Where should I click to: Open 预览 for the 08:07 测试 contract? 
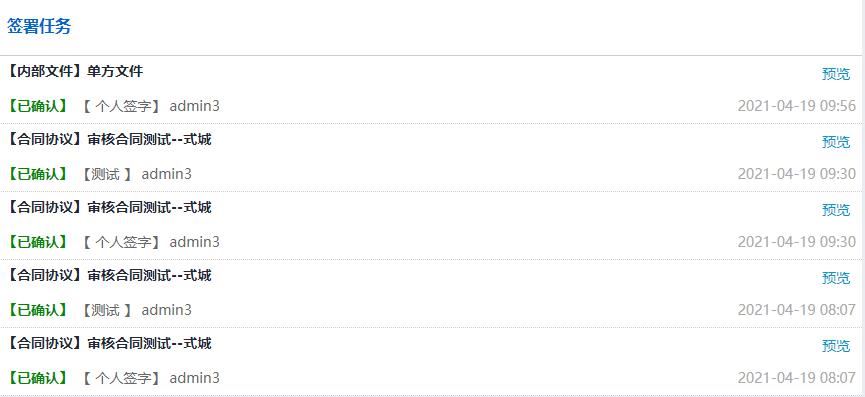(836, 278)
